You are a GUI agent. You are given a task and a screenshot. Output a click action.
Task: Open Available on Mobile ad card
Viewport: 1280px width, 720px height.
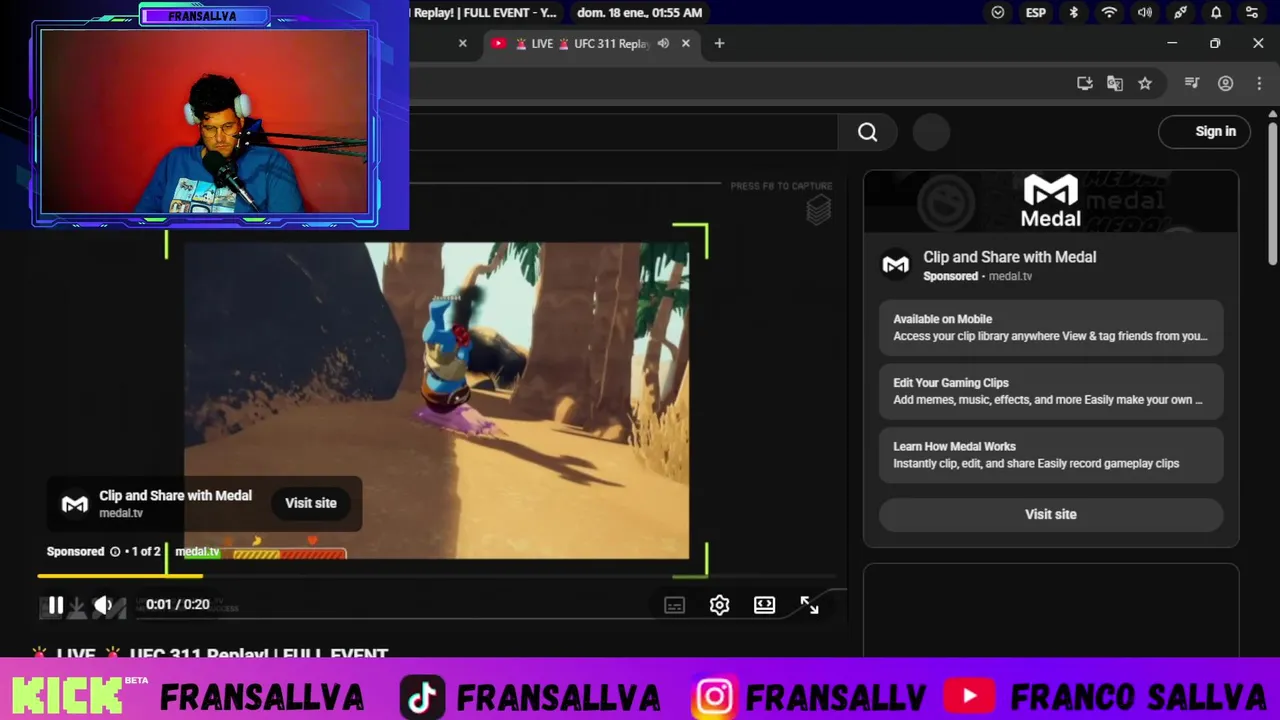click(x=1051, y=327)
